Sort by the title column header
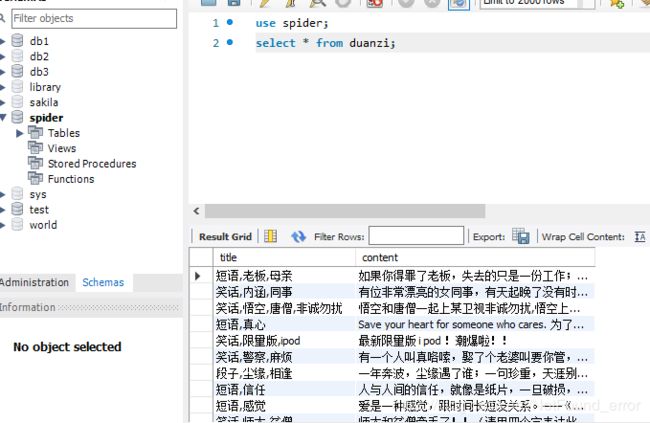Screen dimensions: 650x423 284,258
